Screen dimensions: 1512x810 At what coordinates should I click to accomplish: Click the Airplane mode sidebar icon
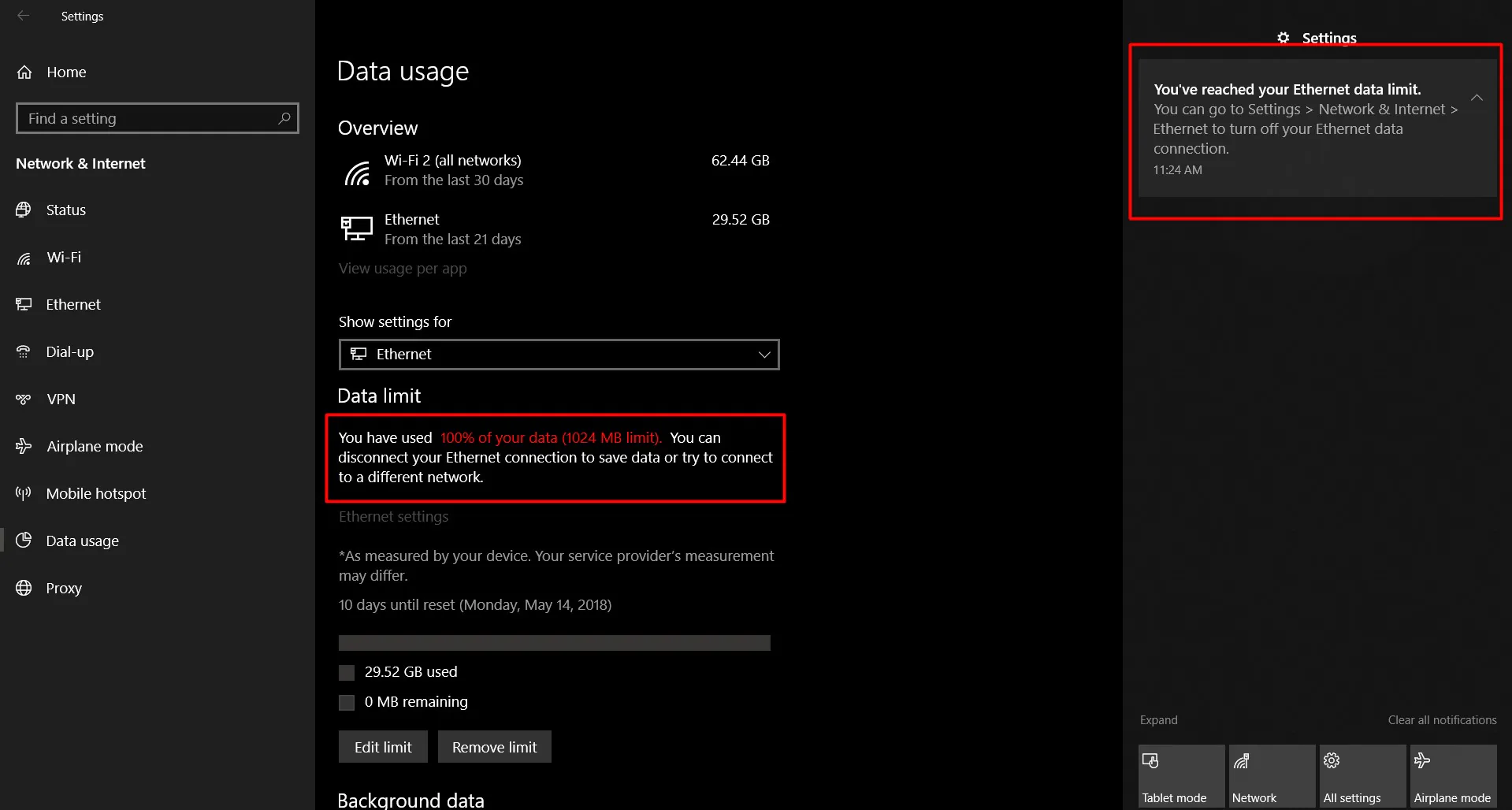[24, 446]
